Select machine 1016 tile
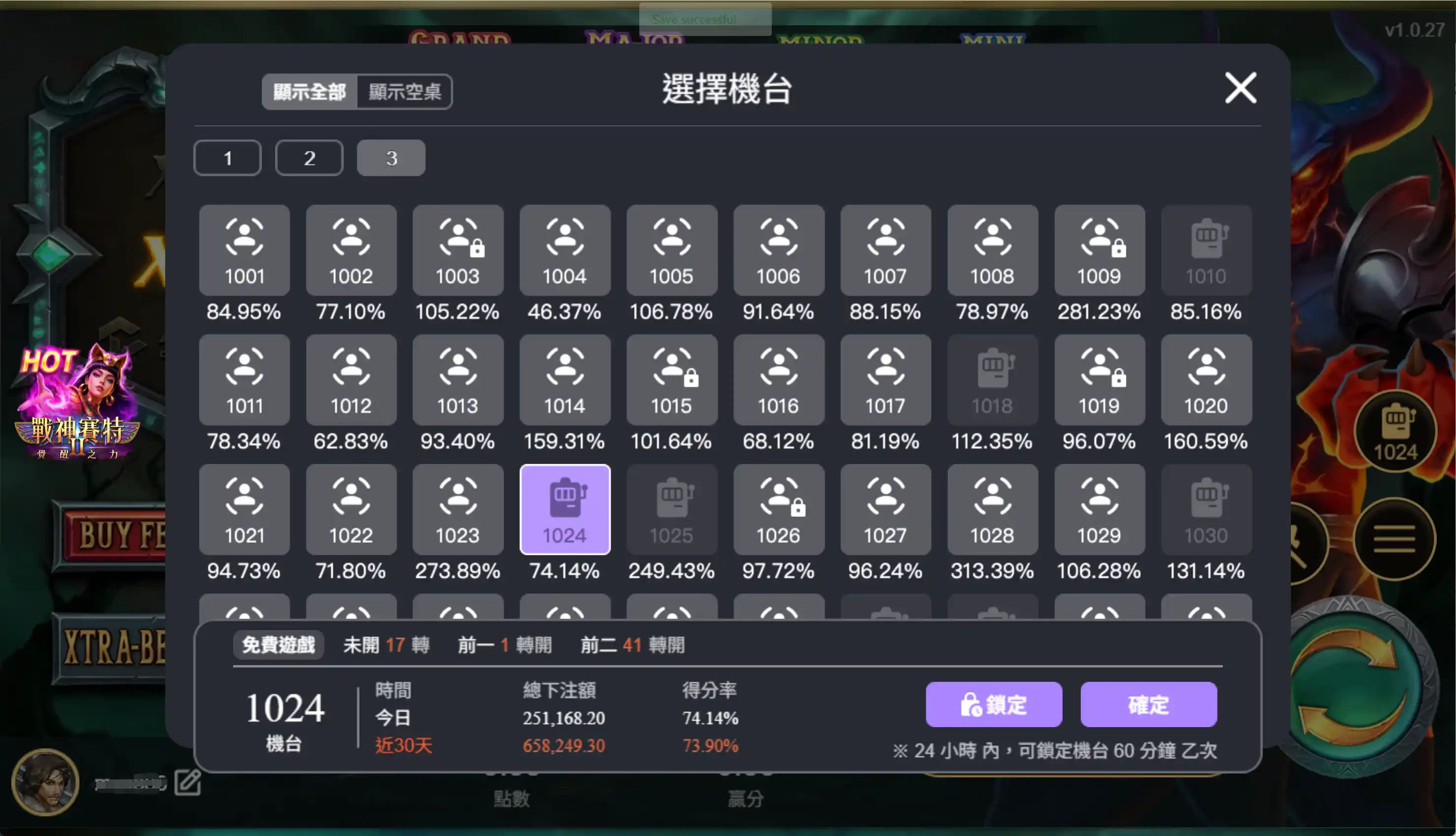 pos(778,380)
